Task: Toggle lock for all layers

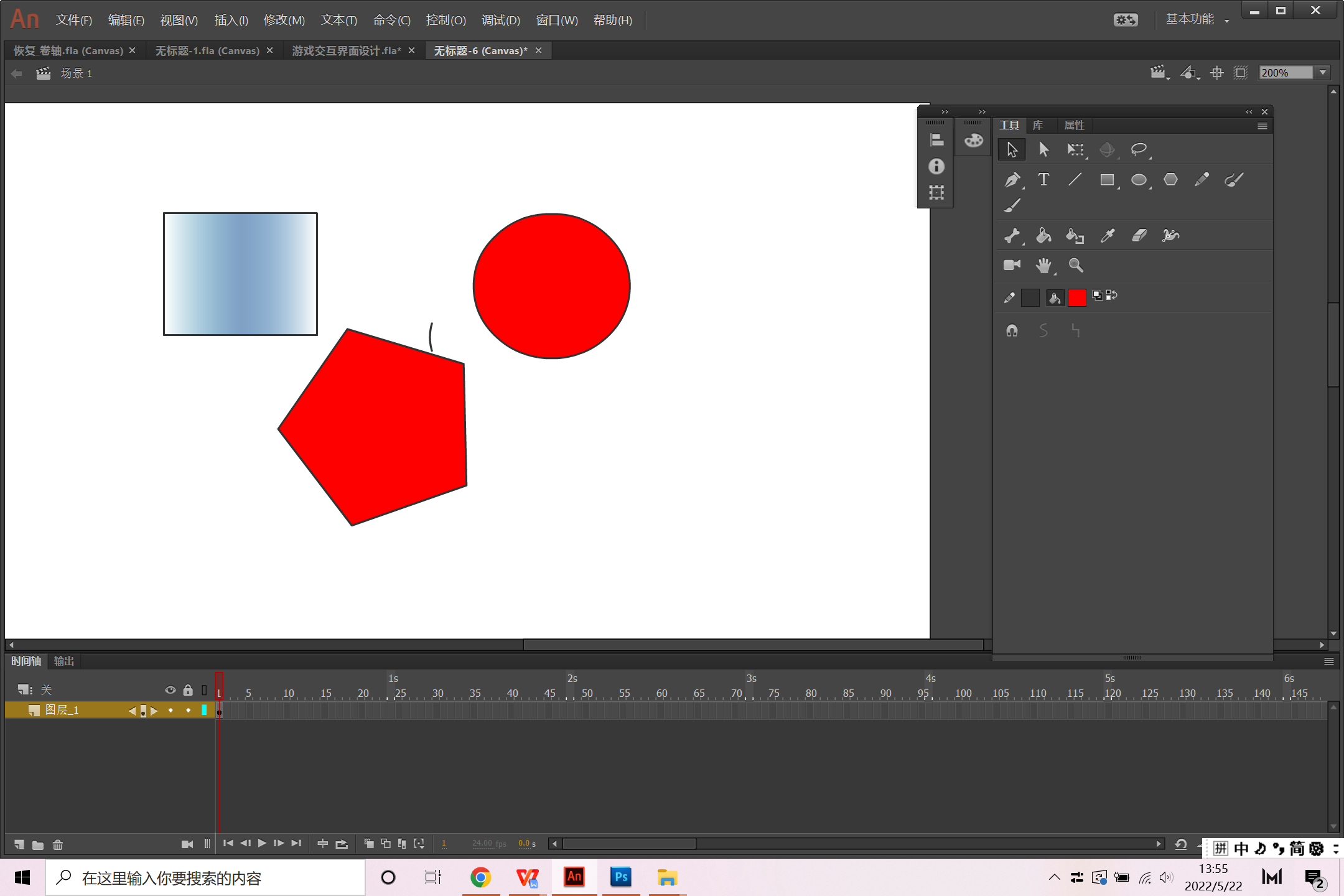Action: pyautogui.click(x=188, y=690)
